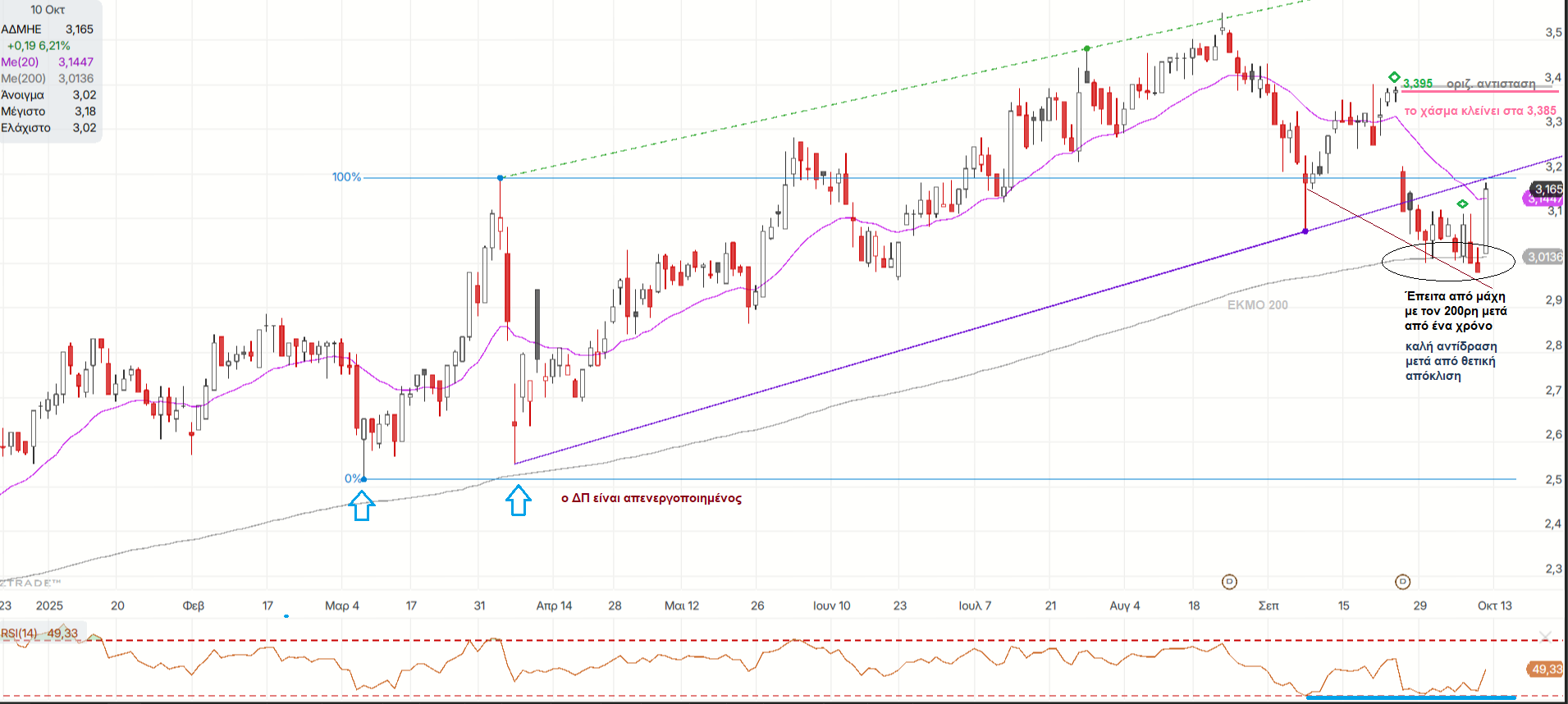
Task: Click the Me(200) moving average legend entry
Action: pyautogui.click(x=23, y=79)
